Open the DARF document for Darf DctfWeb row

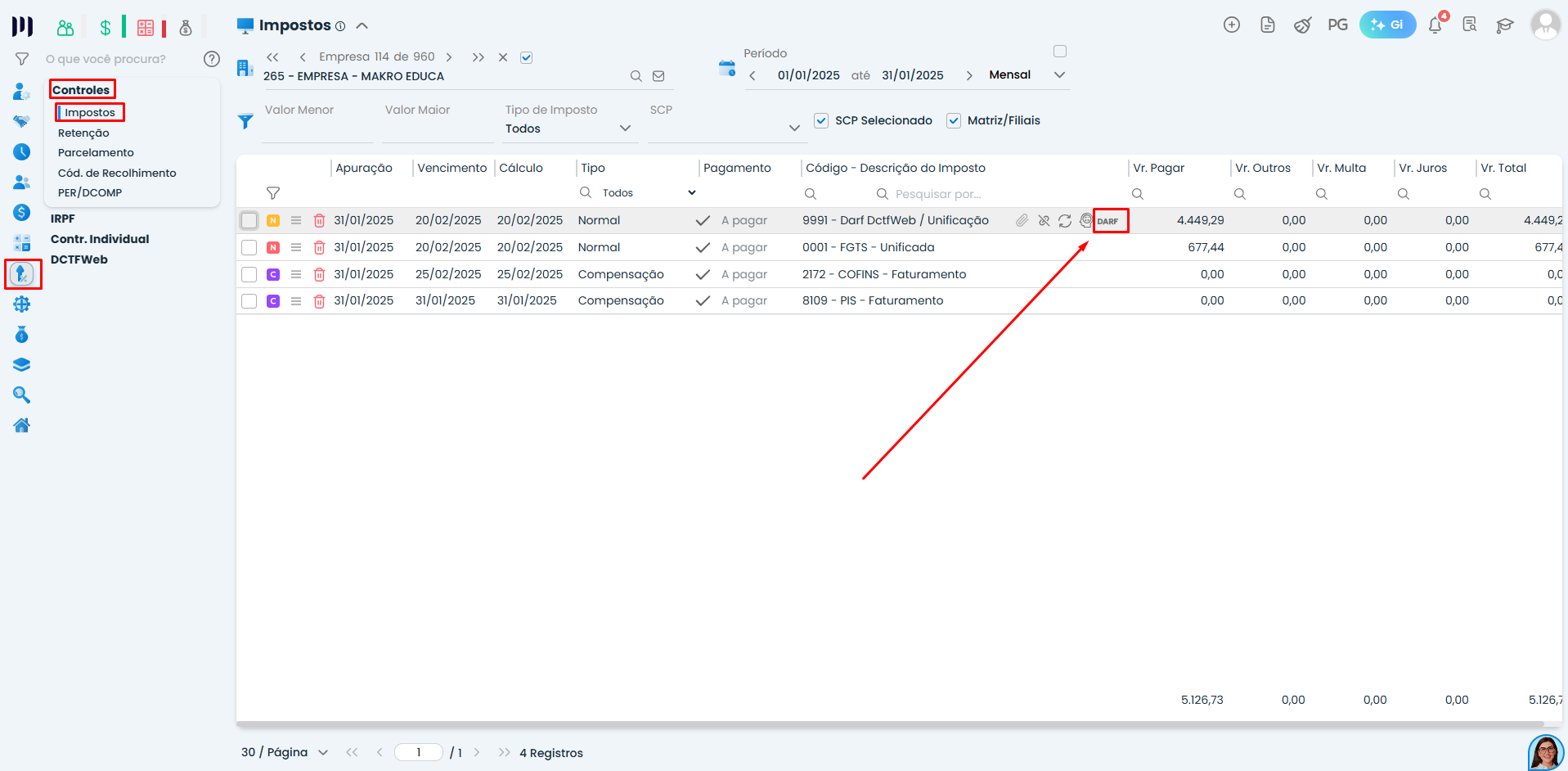pos(1110,220)
